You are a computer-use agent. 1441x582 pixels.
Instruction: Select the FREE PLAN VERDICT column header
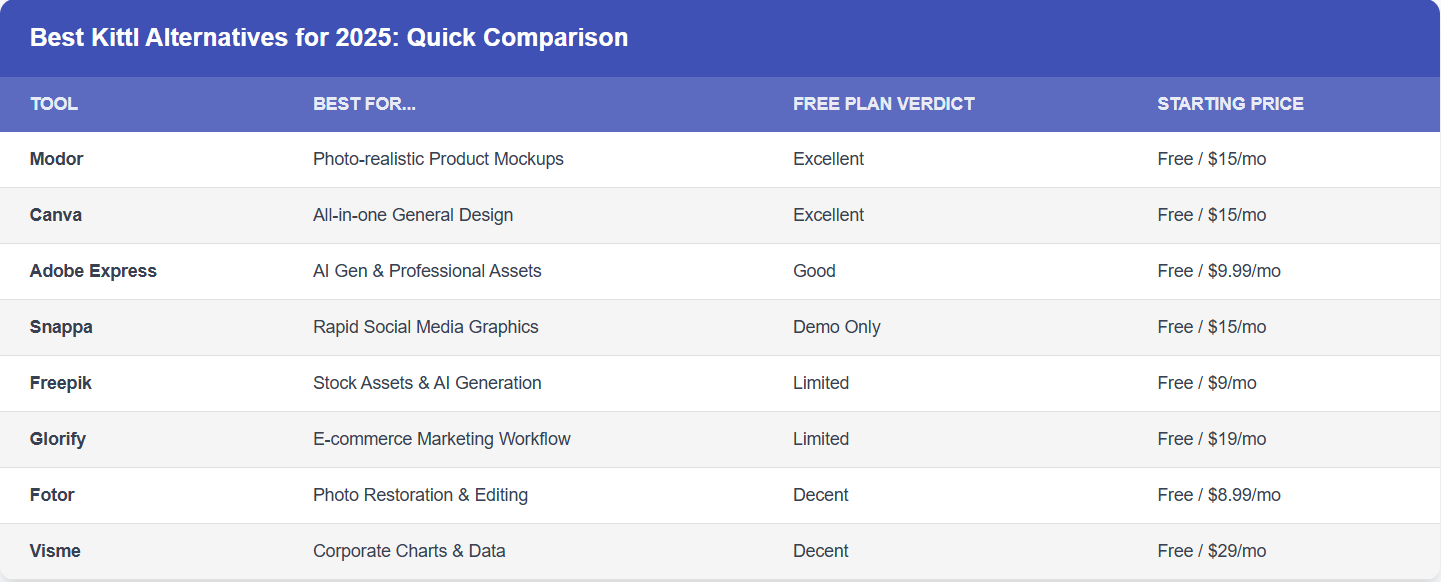883,104
